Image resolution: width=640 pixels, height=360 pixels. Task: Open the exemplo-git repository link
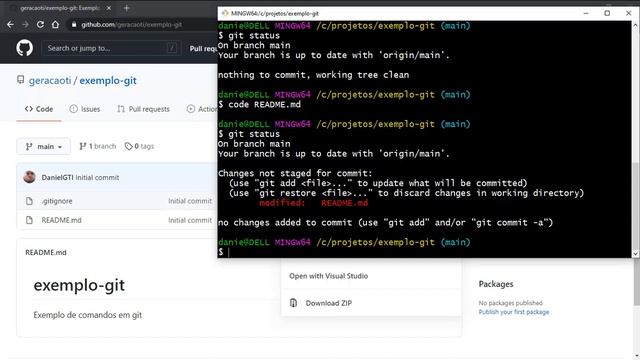click(108, 80)
